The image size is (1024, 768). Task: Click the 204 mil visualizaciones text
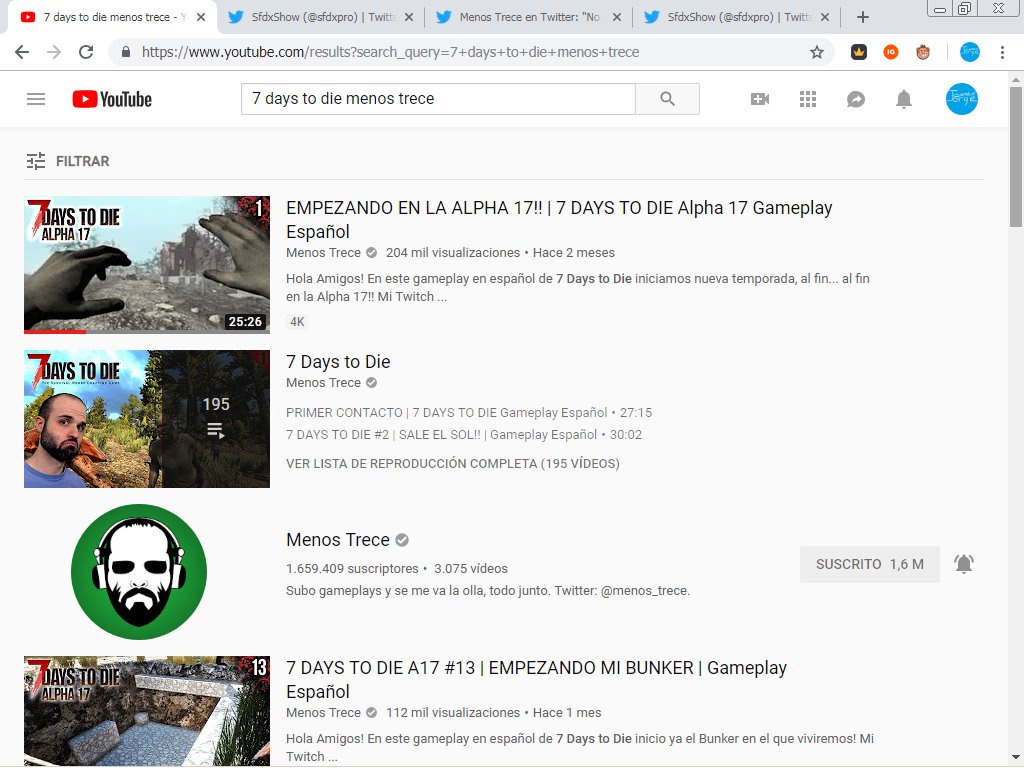point(453,253)
